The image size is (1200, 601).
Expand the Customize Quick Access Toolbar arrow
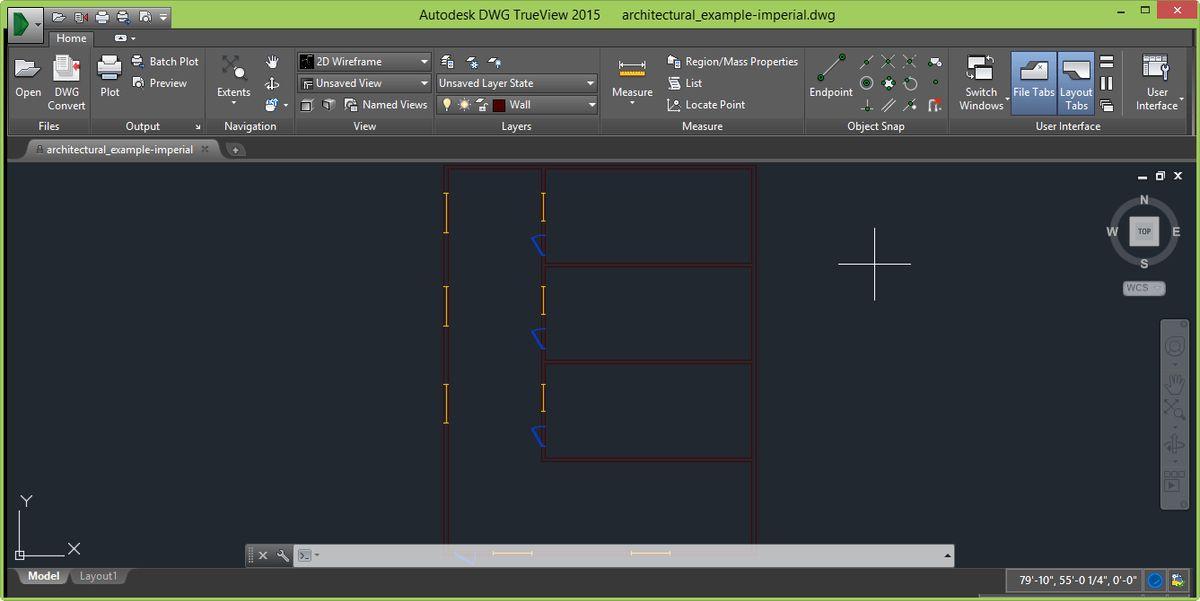164,17
